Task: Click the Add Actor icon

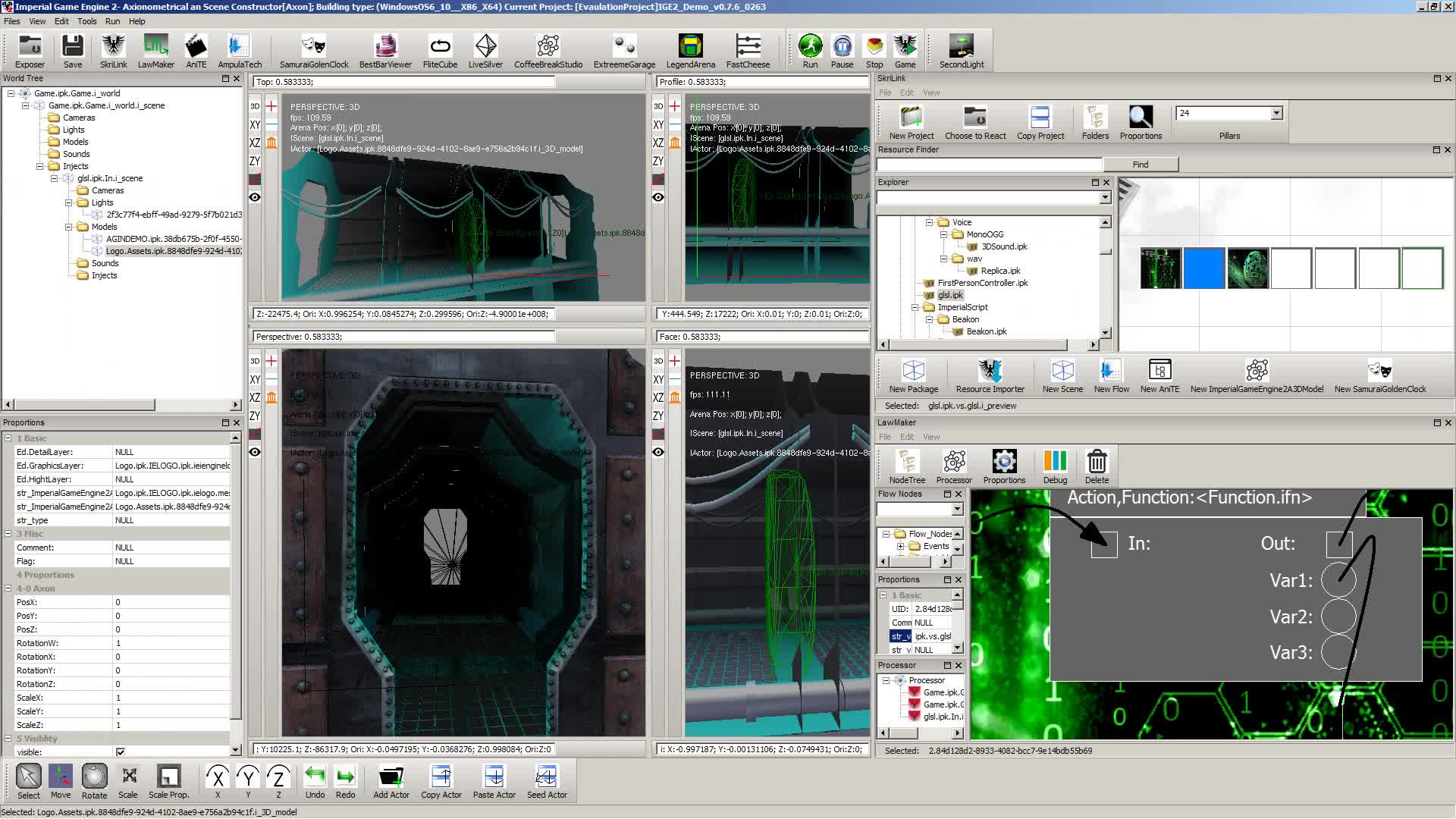Action: [x=391, y=781]
